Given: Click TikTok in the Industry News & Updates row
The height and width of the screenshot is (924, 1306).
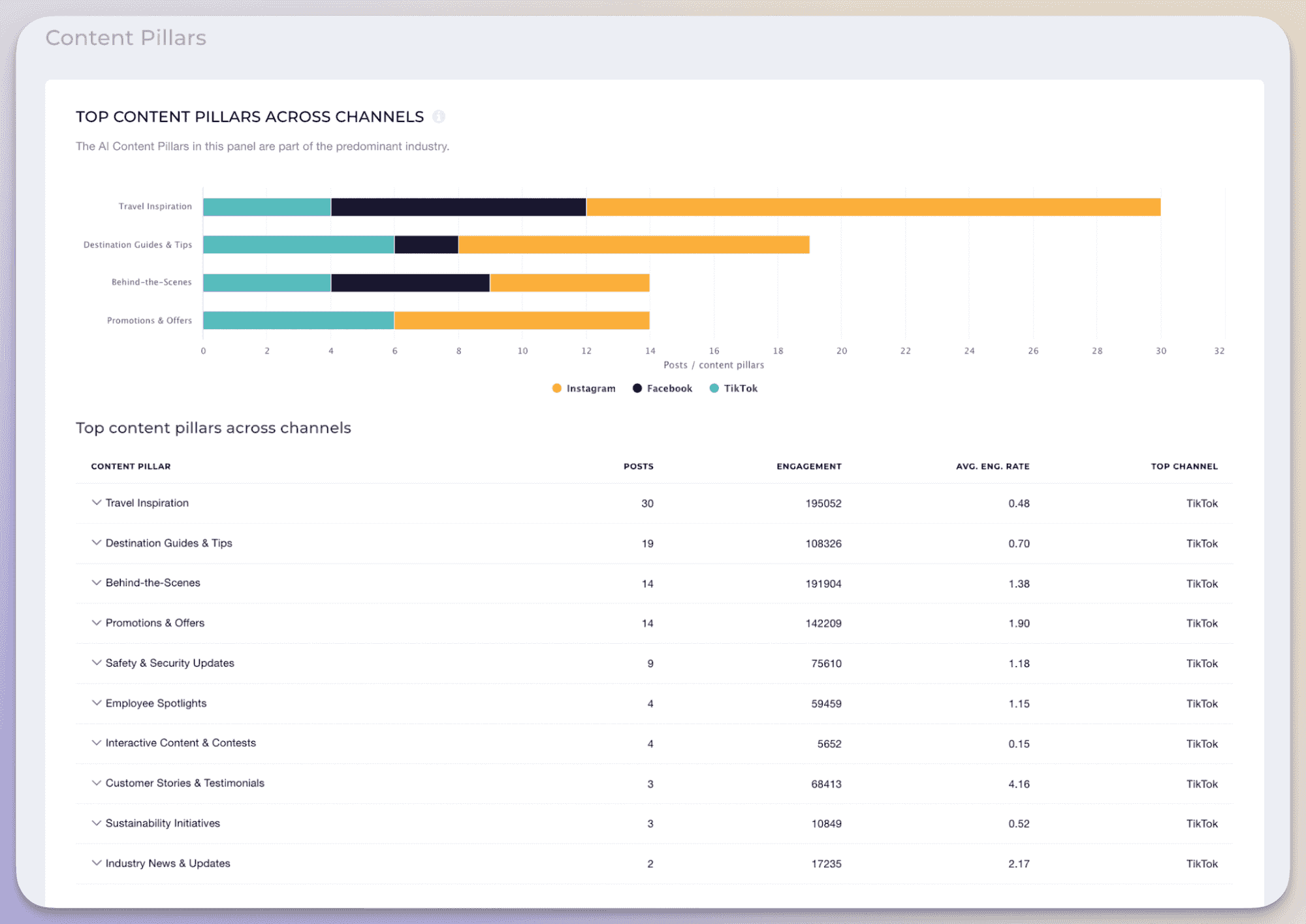Looking at the screenshot, I should click(x=1202, y=864).
